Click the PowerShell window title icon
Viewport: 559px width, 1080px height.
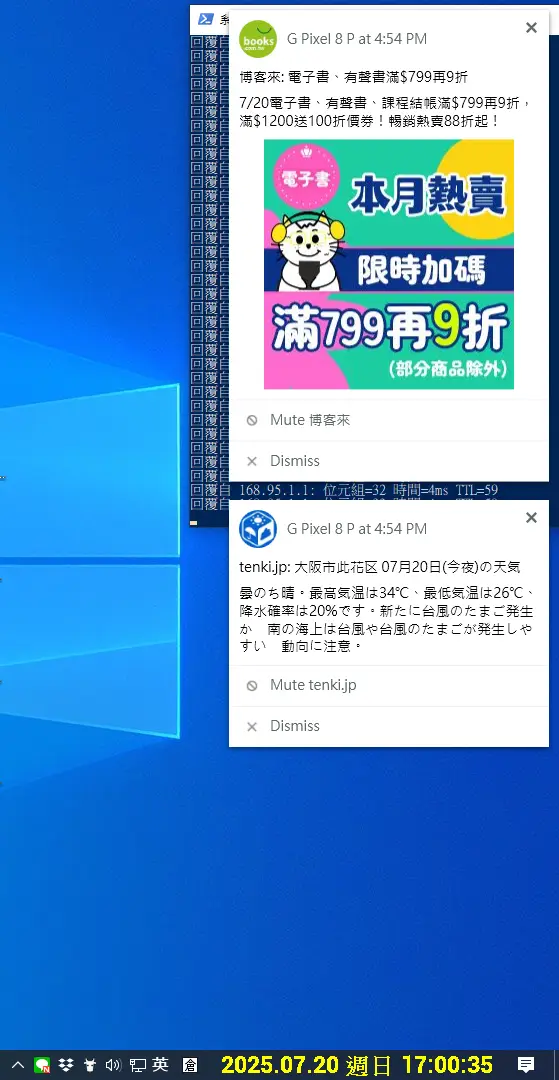[x=205, y=19]
